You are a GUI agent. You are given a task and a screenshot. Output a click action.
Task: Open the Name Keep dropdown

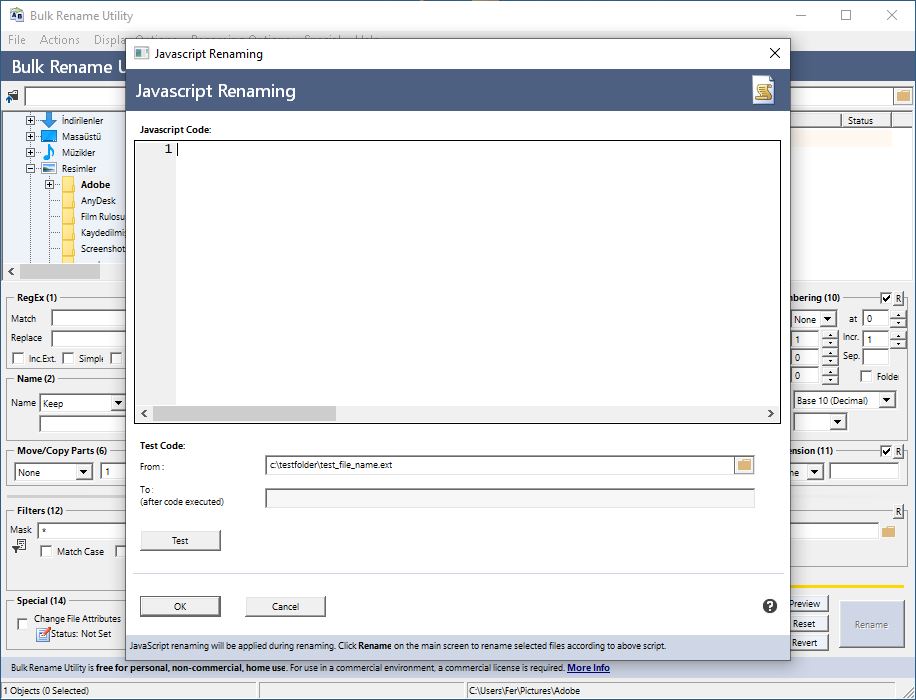pyautogui.click(x=118, y=403)
